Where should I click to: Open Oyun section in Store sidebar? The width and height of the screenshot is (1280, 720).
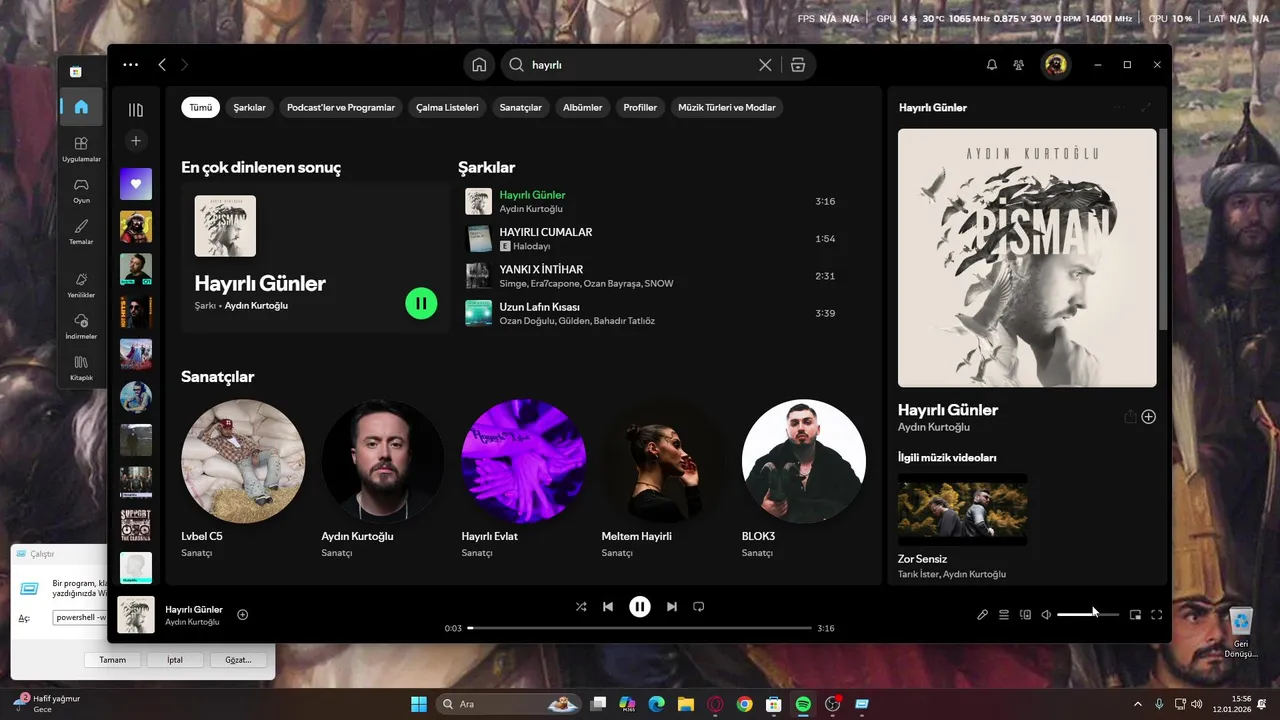[x=81, y=190]
